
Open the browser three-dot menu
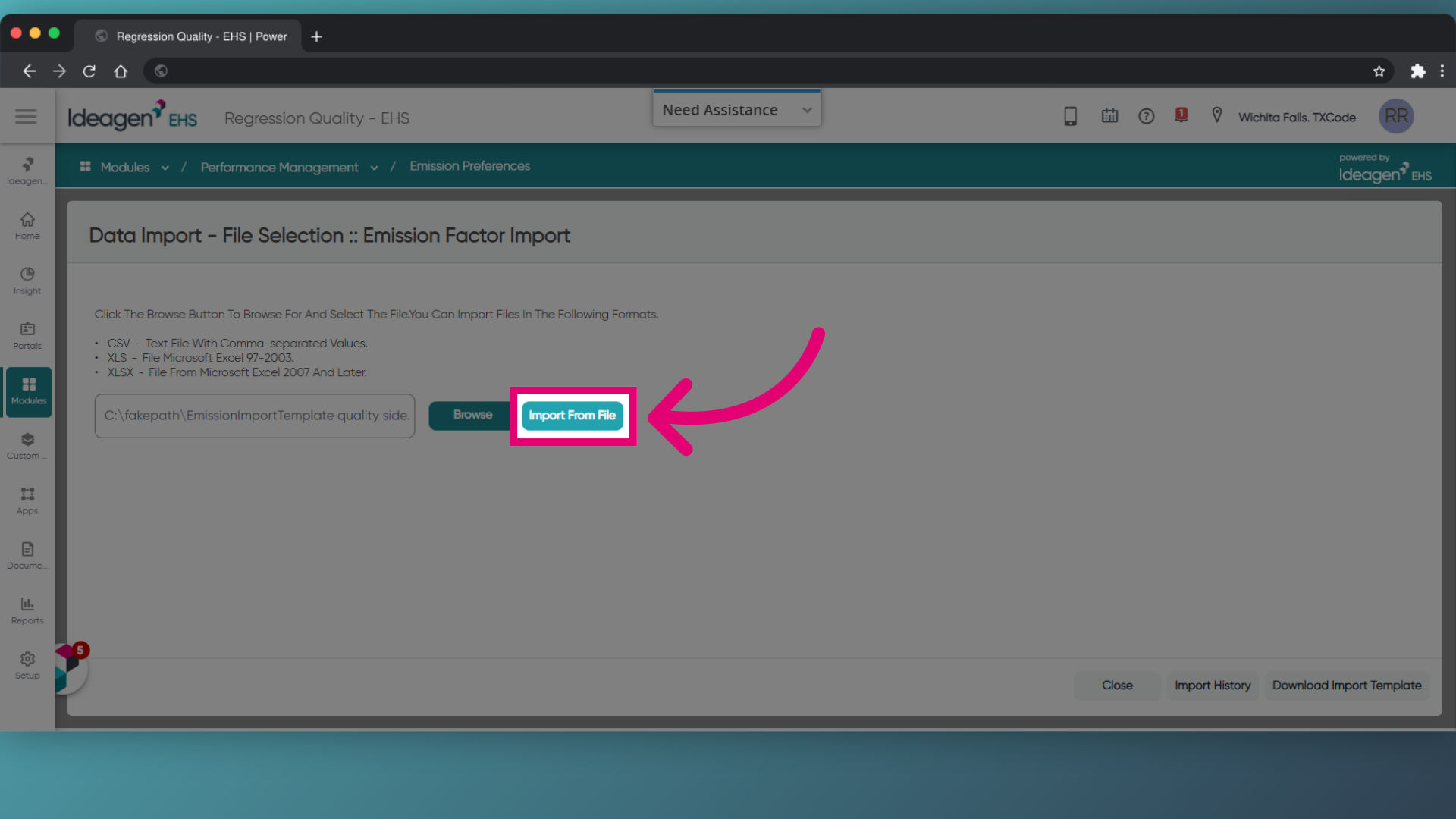point(1442,71)
